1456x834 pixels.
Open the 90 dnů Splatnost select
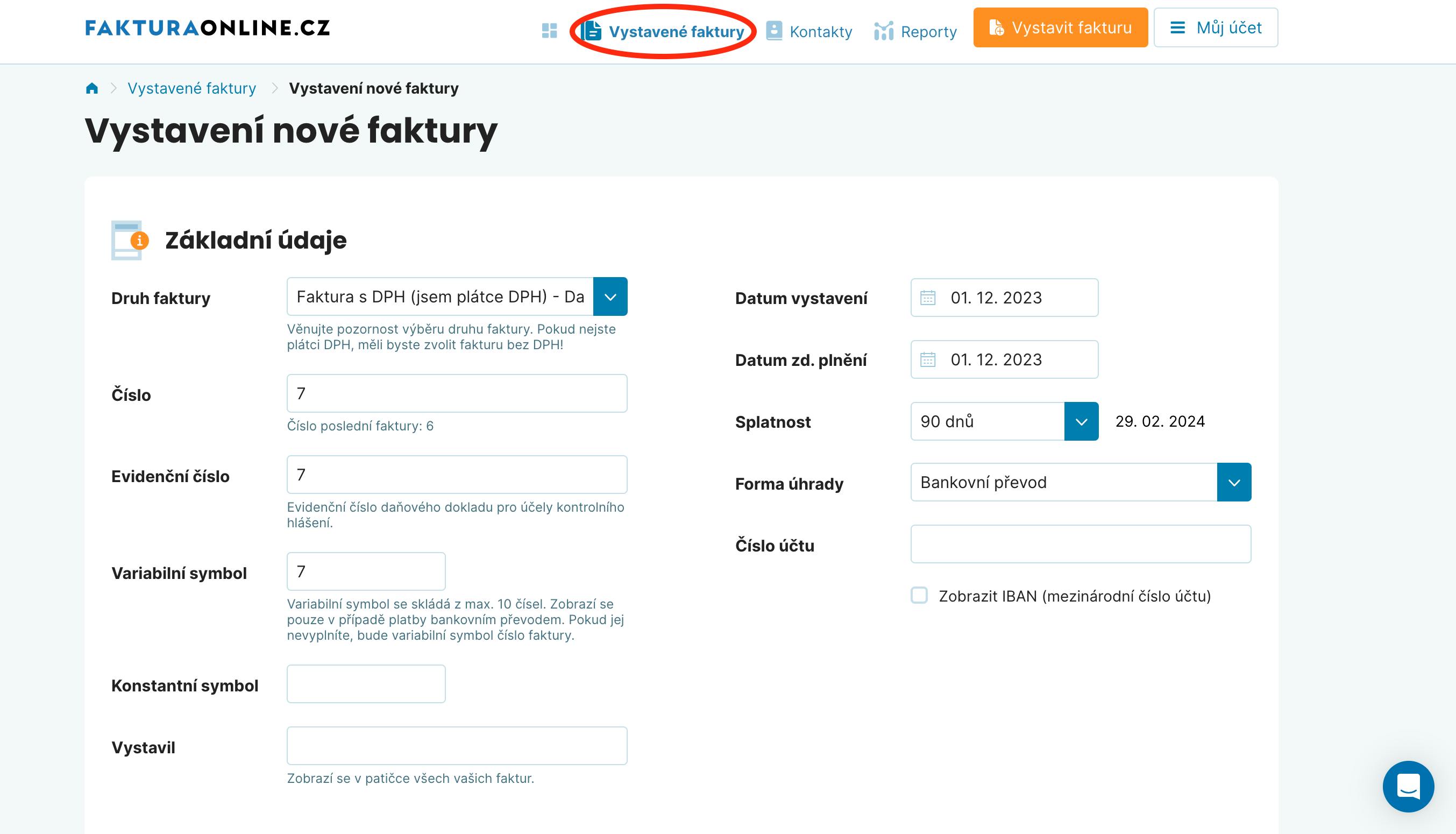1004,422
